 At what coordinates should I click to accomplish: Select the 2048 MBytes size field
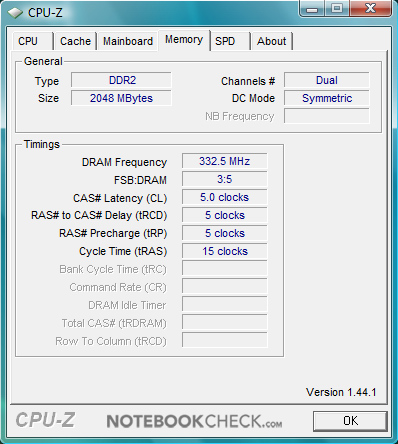(x=121, y=98)
